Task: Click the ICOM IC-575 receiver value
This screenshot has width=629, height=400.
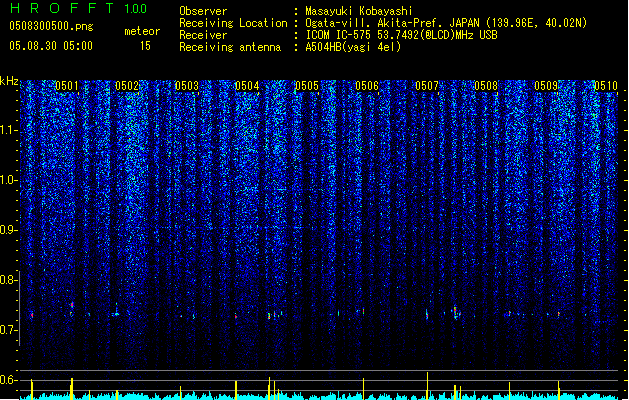Action: pyautogui.click(x=401, y=35)
